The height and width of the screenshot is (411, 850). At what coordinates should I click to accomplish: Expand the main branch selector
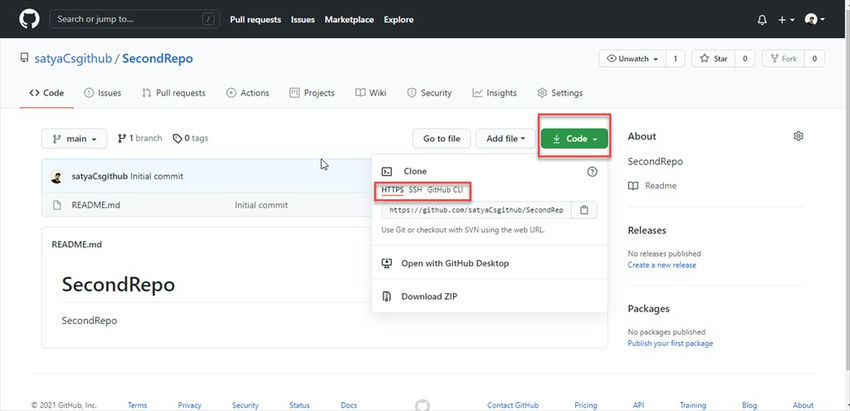[x=74, y=138]
